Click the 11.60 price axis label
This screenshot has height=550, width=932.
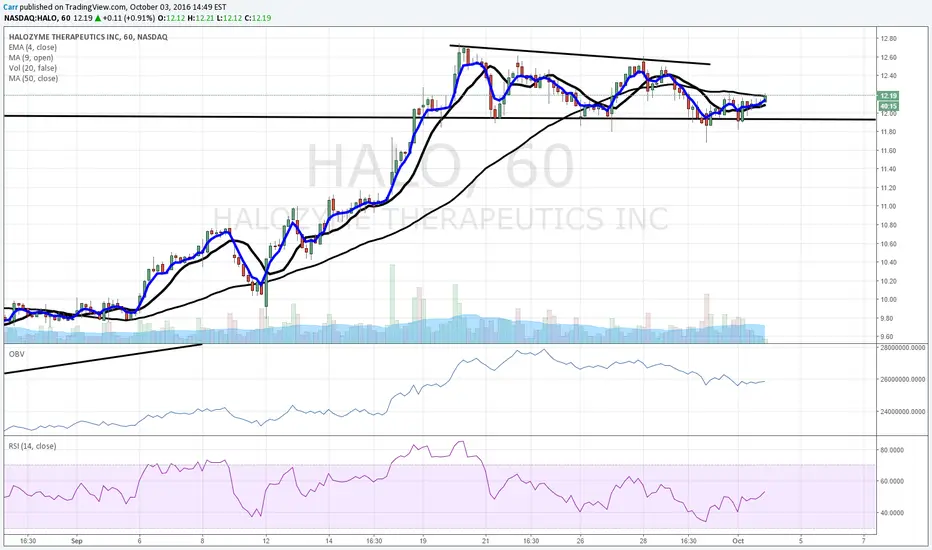[x=889, y=151]
